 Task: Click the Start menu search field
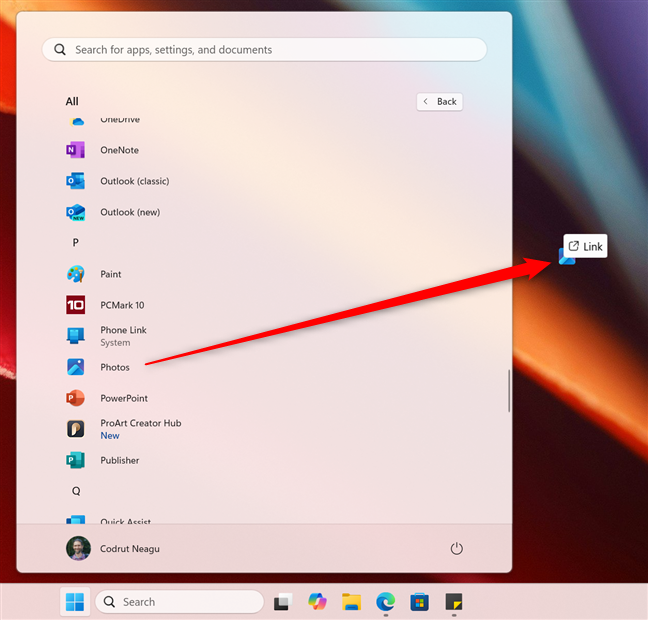[264, 50]
